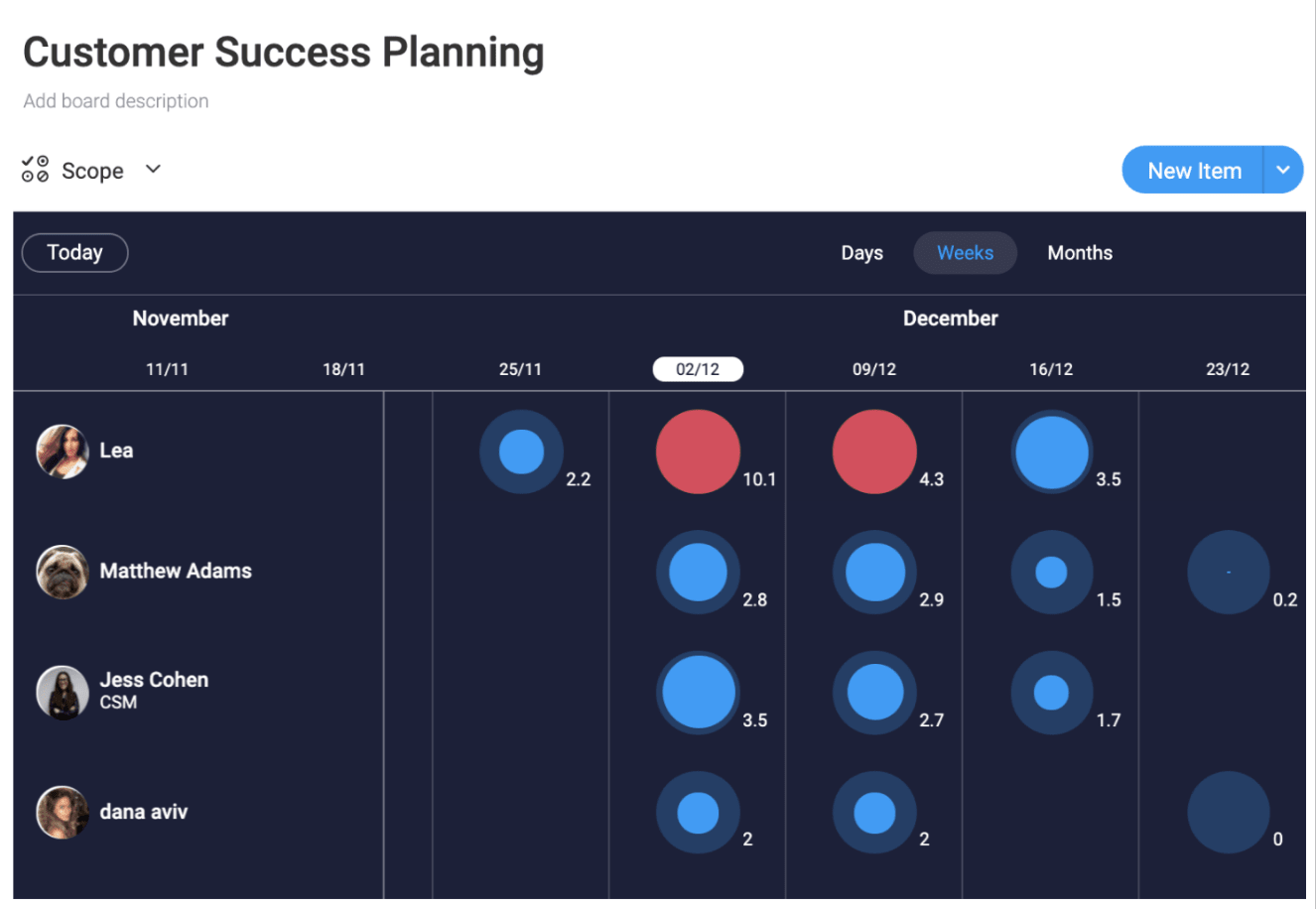Switch to Months view
Viewport: 1316px width, 909px height.
[x=1080, y=253]
